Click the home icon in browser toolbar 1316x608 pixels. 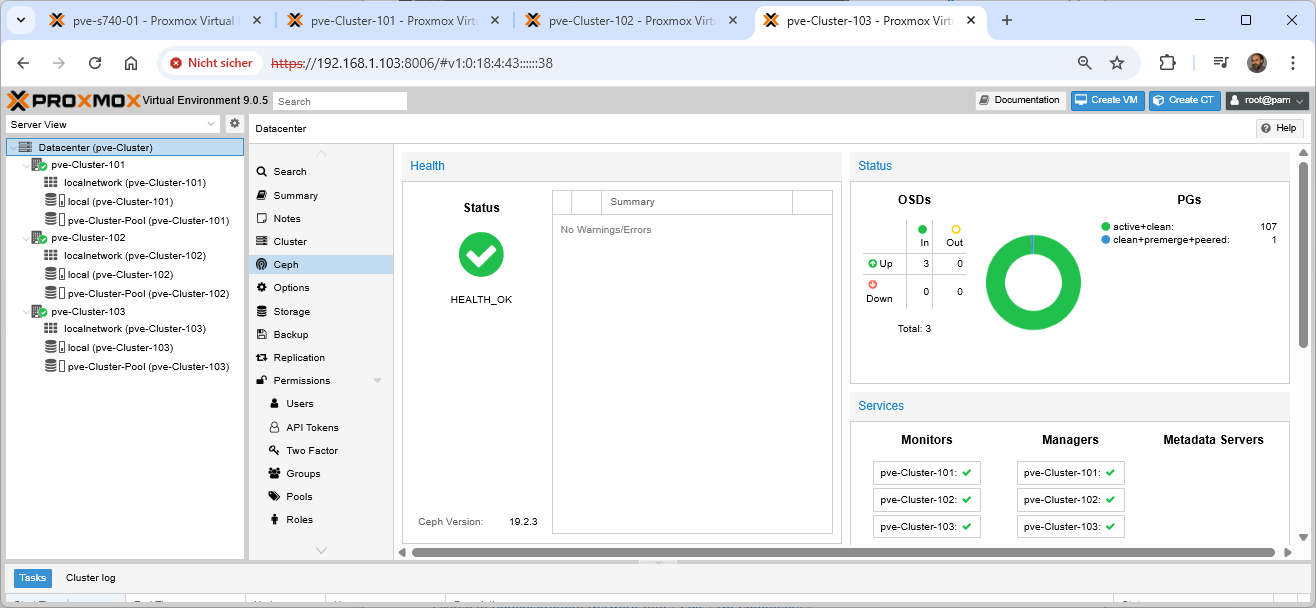(x=131, y=62)
